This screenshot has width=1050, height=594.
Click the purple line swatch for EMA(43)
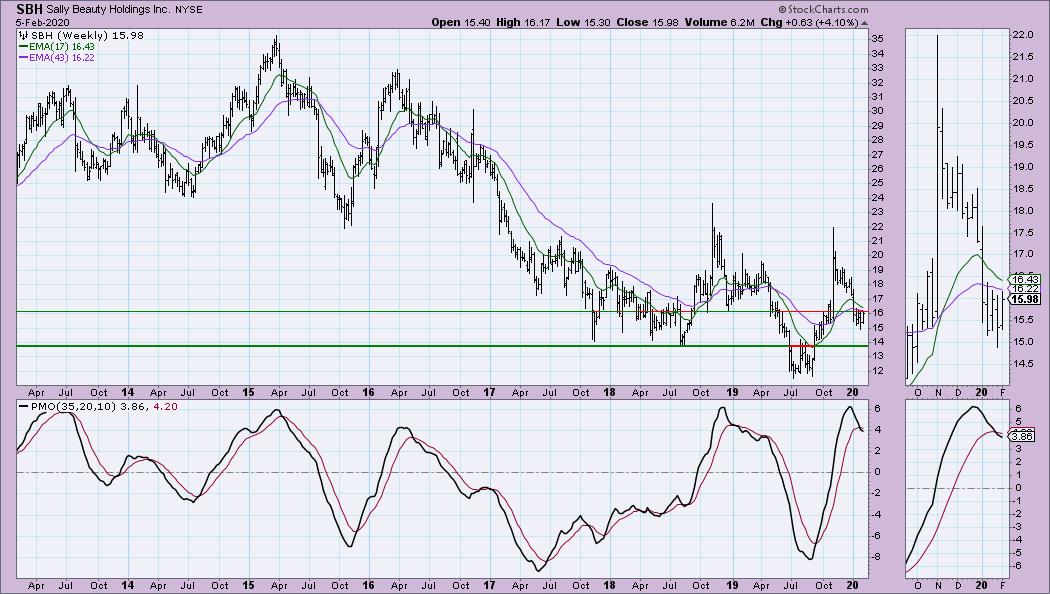23,58
